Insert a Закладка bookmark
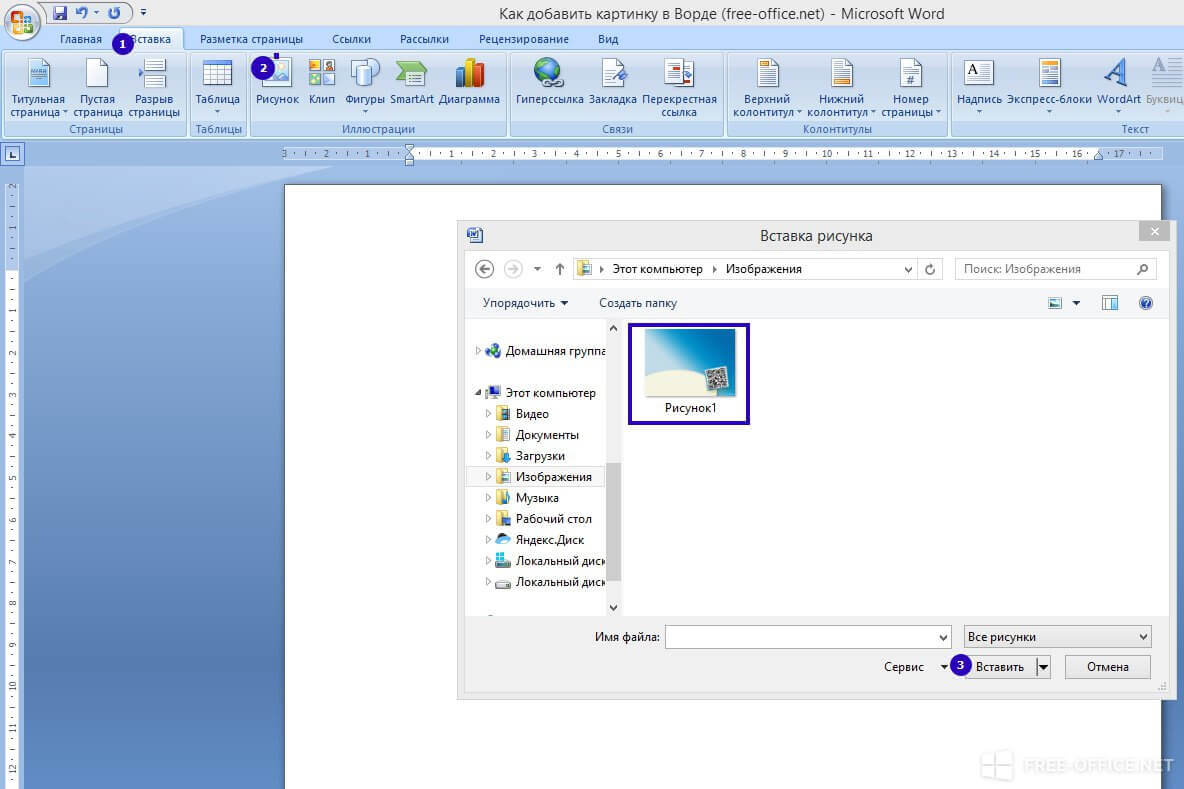Screen dimensions: 1184x789 [612, 83]
